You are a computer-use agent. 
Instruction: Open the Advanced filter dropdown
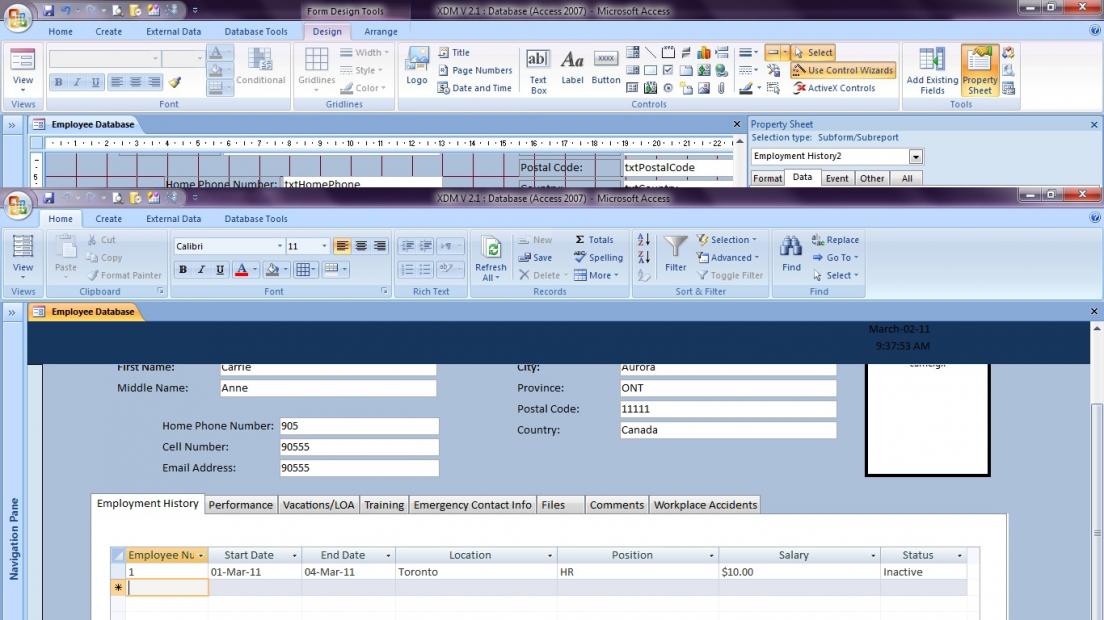coord(728,258)
